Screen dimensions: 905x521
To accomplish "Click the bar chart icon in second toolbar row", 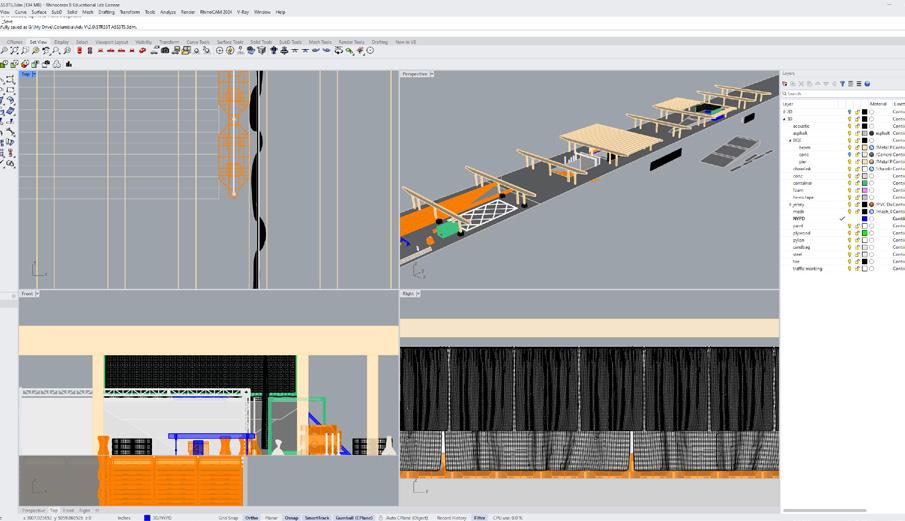I will [x=69, y=64].
